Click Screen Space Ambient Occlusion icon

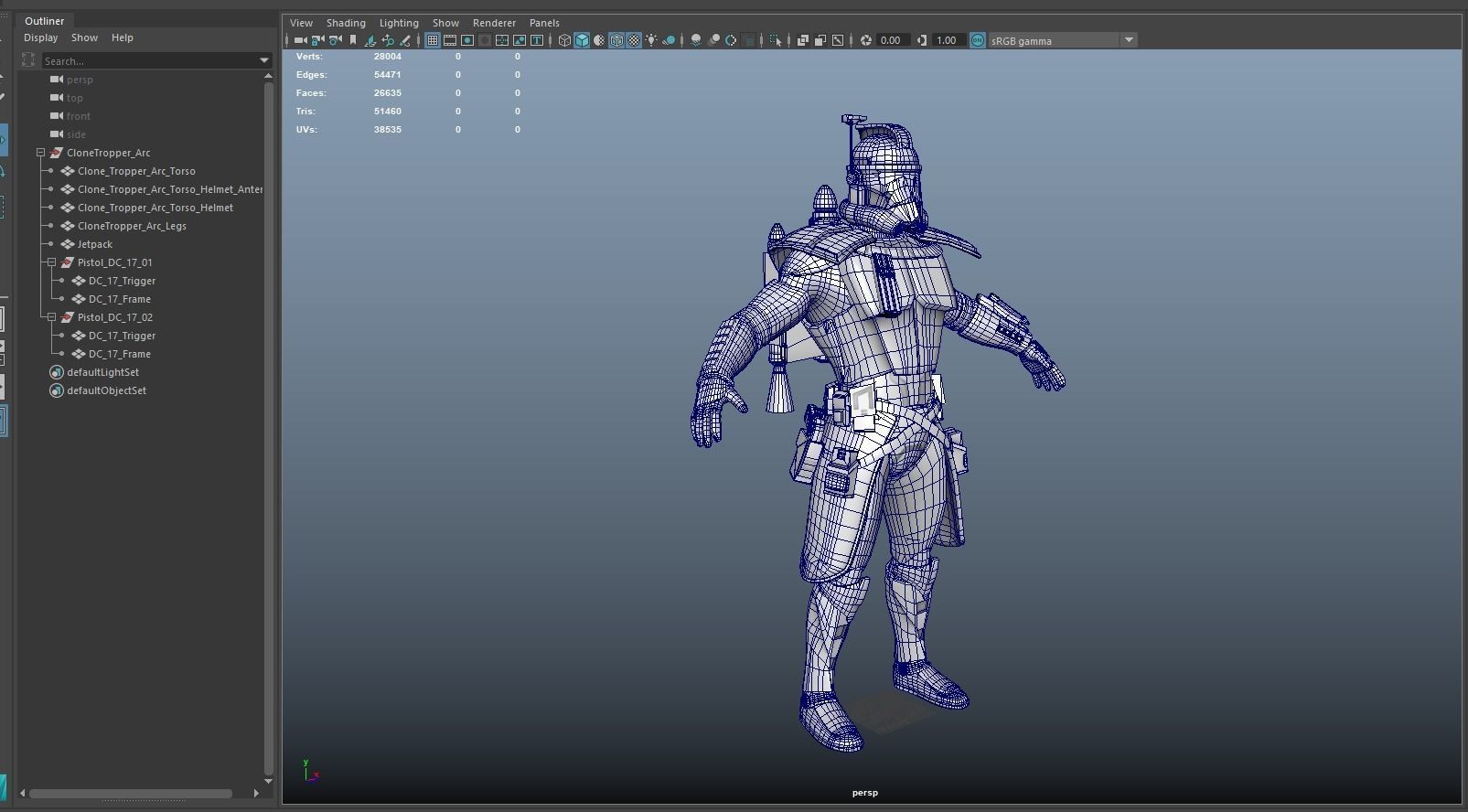(x=695, y=40)
